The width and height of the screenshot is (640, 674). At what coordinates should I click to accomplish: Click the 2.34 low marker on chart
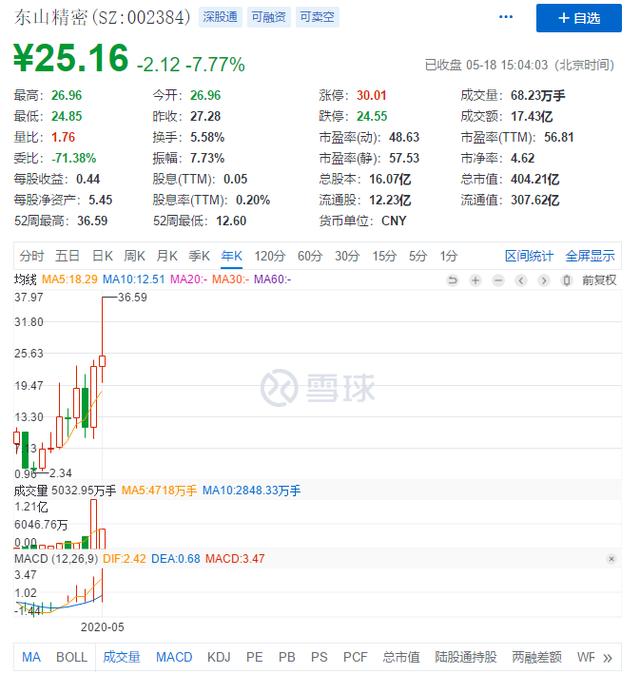pos(61,473)
